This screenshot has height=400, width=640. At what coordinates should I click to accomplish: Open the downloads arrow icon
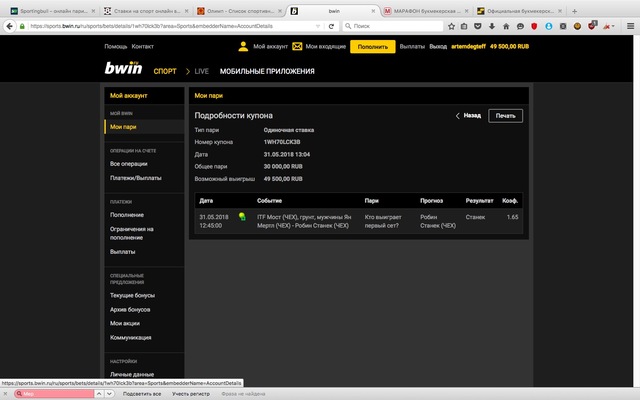pos(492,26)
